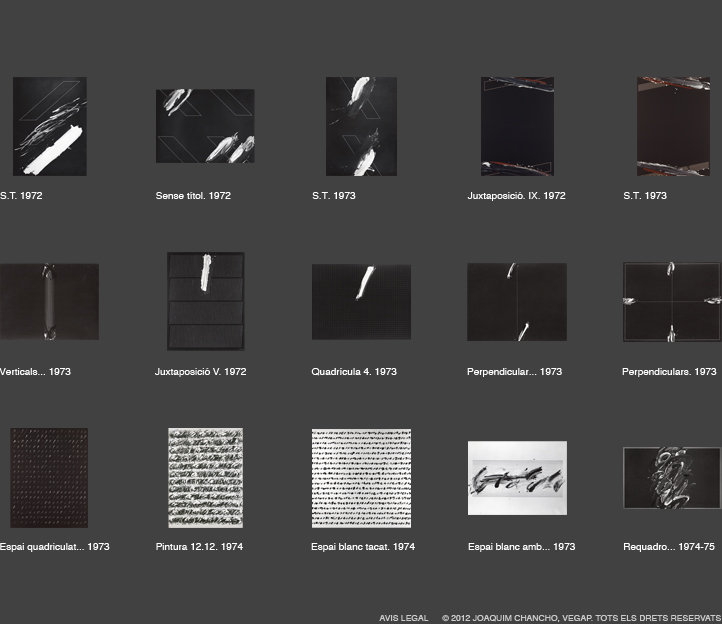Open the Sense títol 1972 thumbnail image

coord(205,126)
